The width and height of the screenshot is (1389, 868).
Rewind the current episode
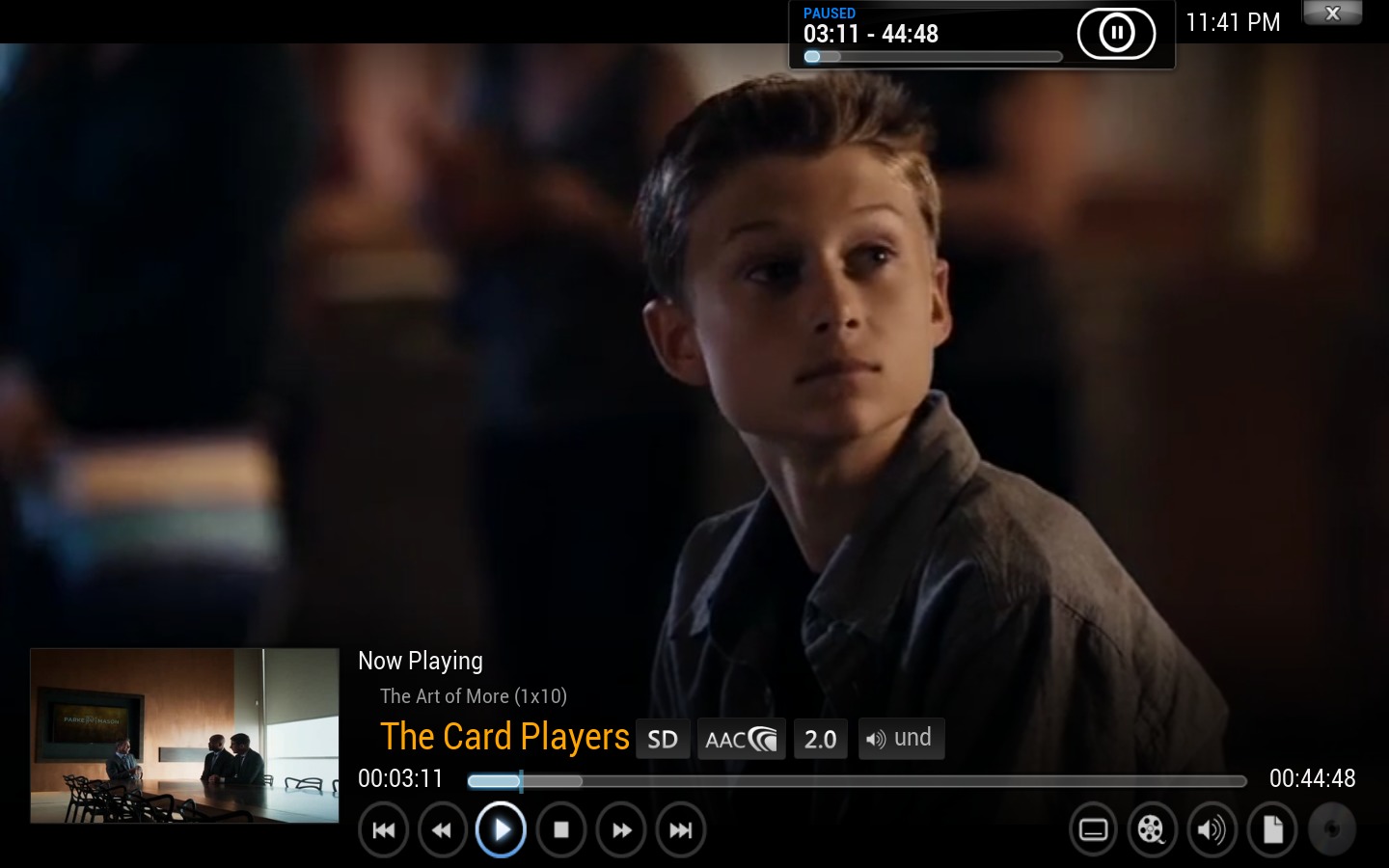click(x=442, y=829)
